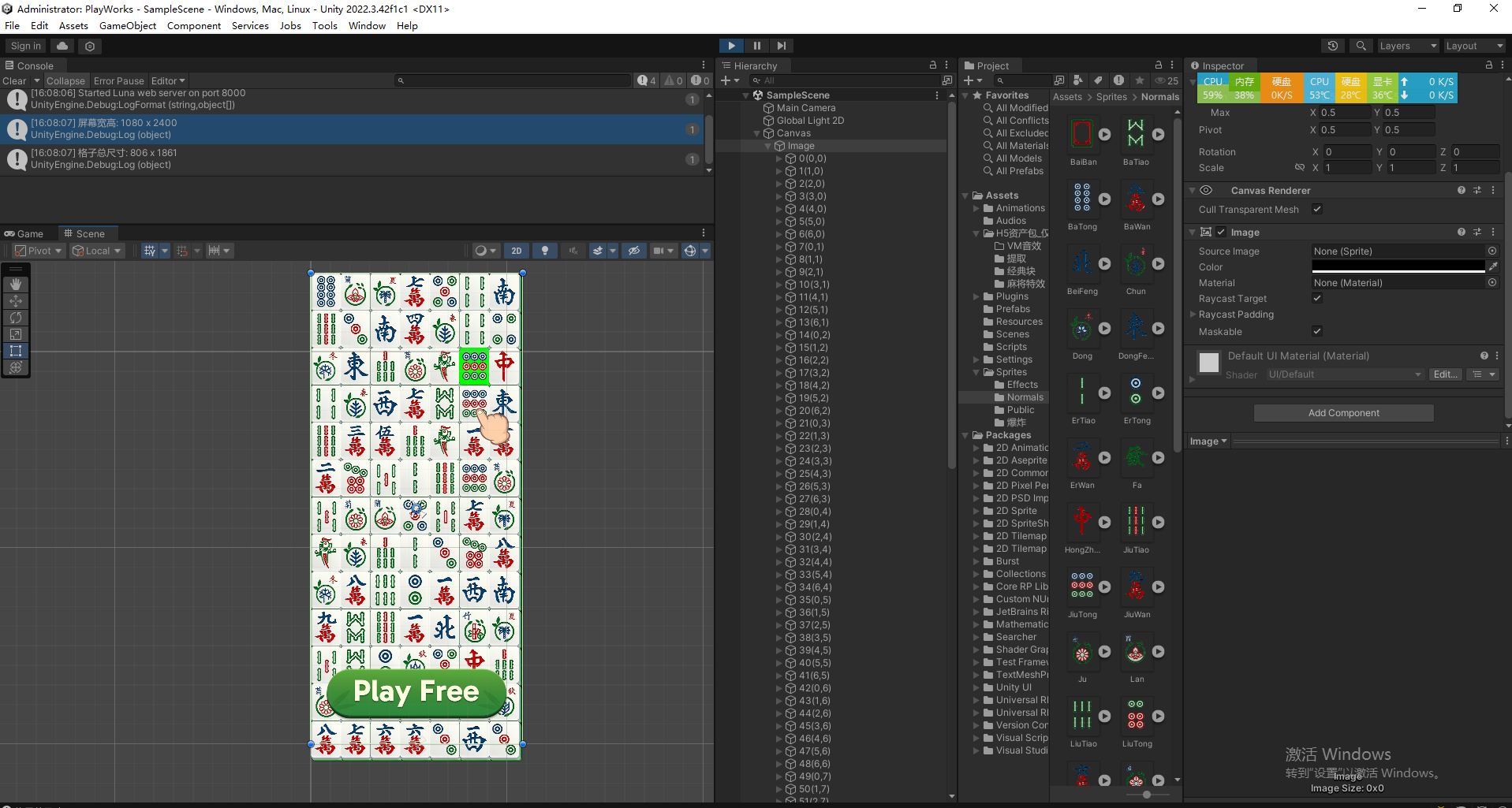Click Search by Type icon in Project panel
Viewport: 1512px width, 808px height.
click(x=1078, y=80)
